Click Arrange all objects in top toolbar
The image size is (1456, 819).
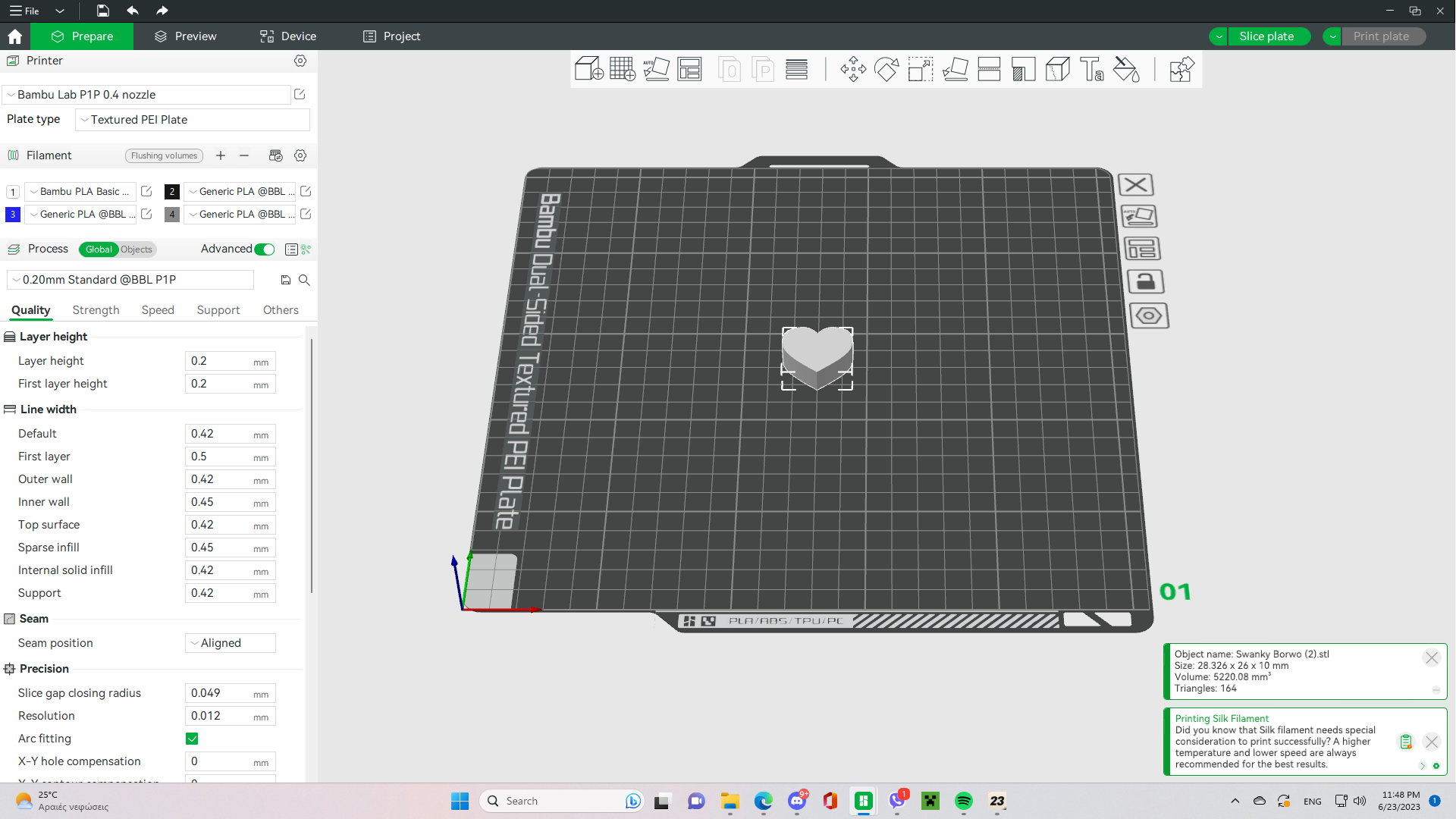689,69
